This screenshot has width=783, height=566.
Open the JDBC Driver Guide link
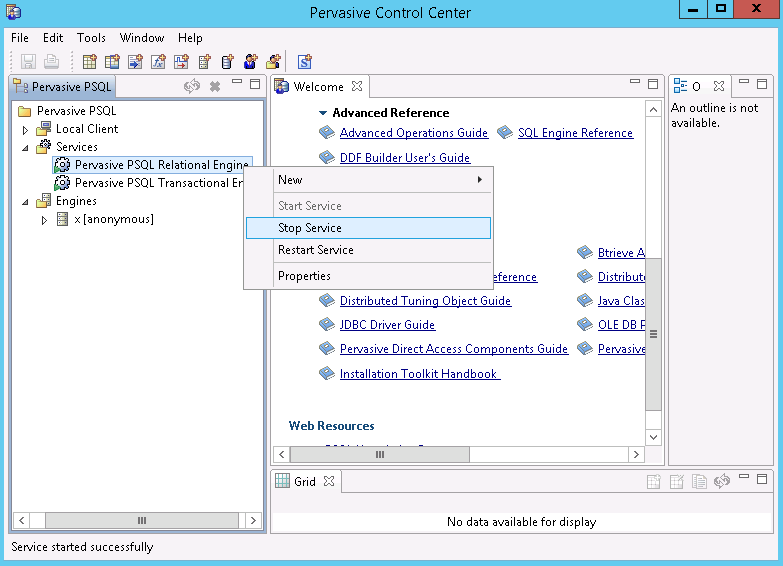[387, 325]
